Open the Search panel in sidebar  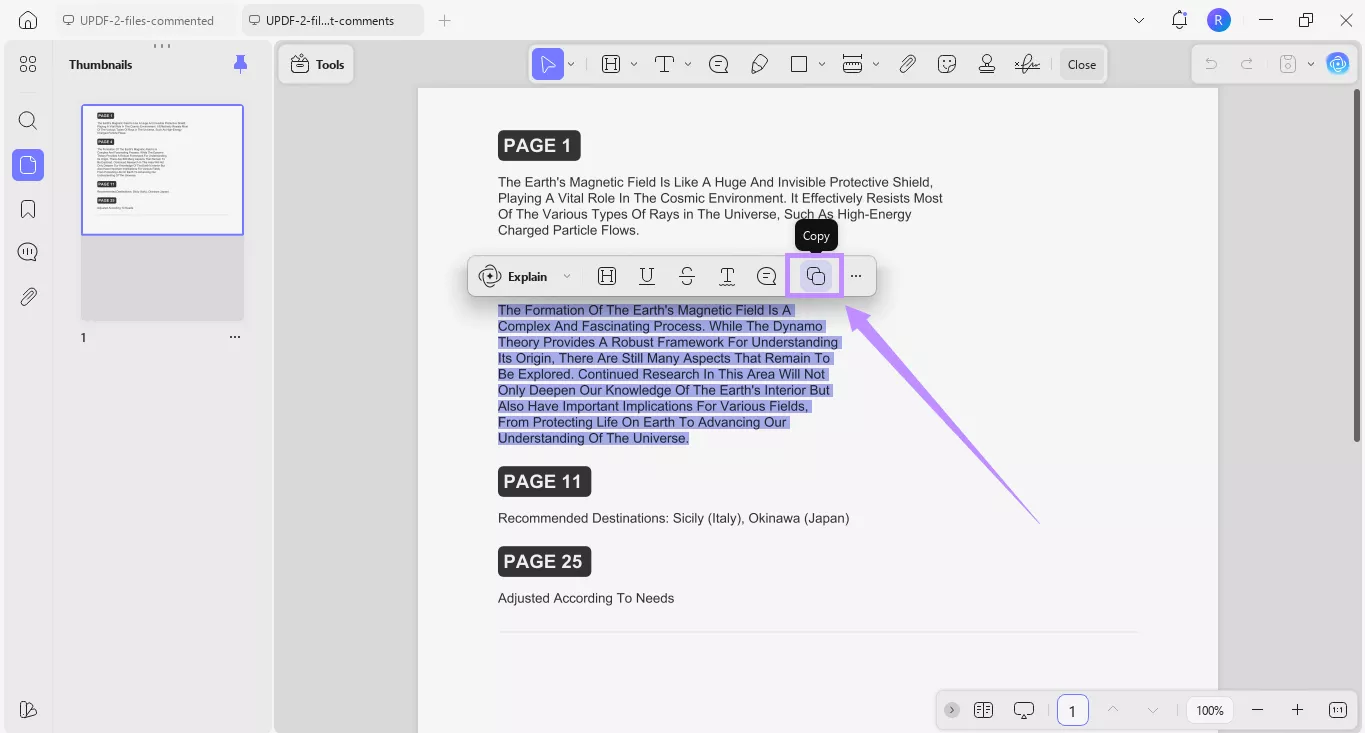27,120
